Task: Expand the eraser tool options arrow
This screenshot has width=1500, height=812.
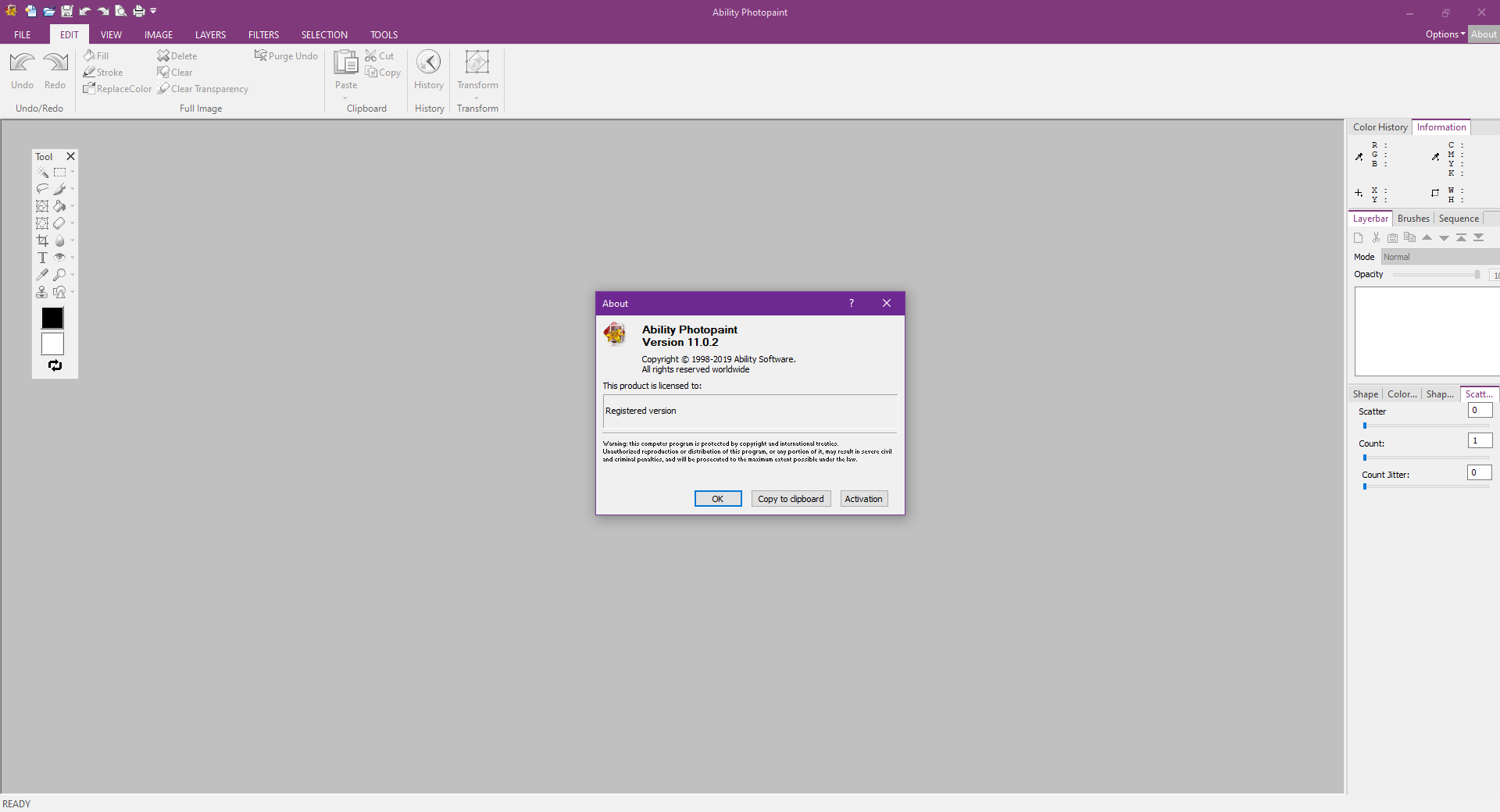Action: [73, 223]
